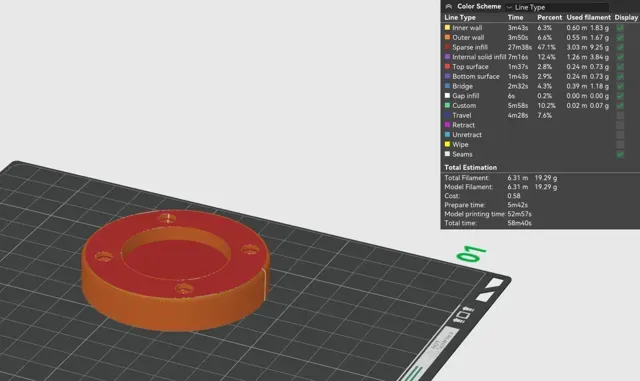The width and height of the screenshot is (640, 381).
Task: Click the Unretract cyan swatch
Action: [x=447, y=134]
